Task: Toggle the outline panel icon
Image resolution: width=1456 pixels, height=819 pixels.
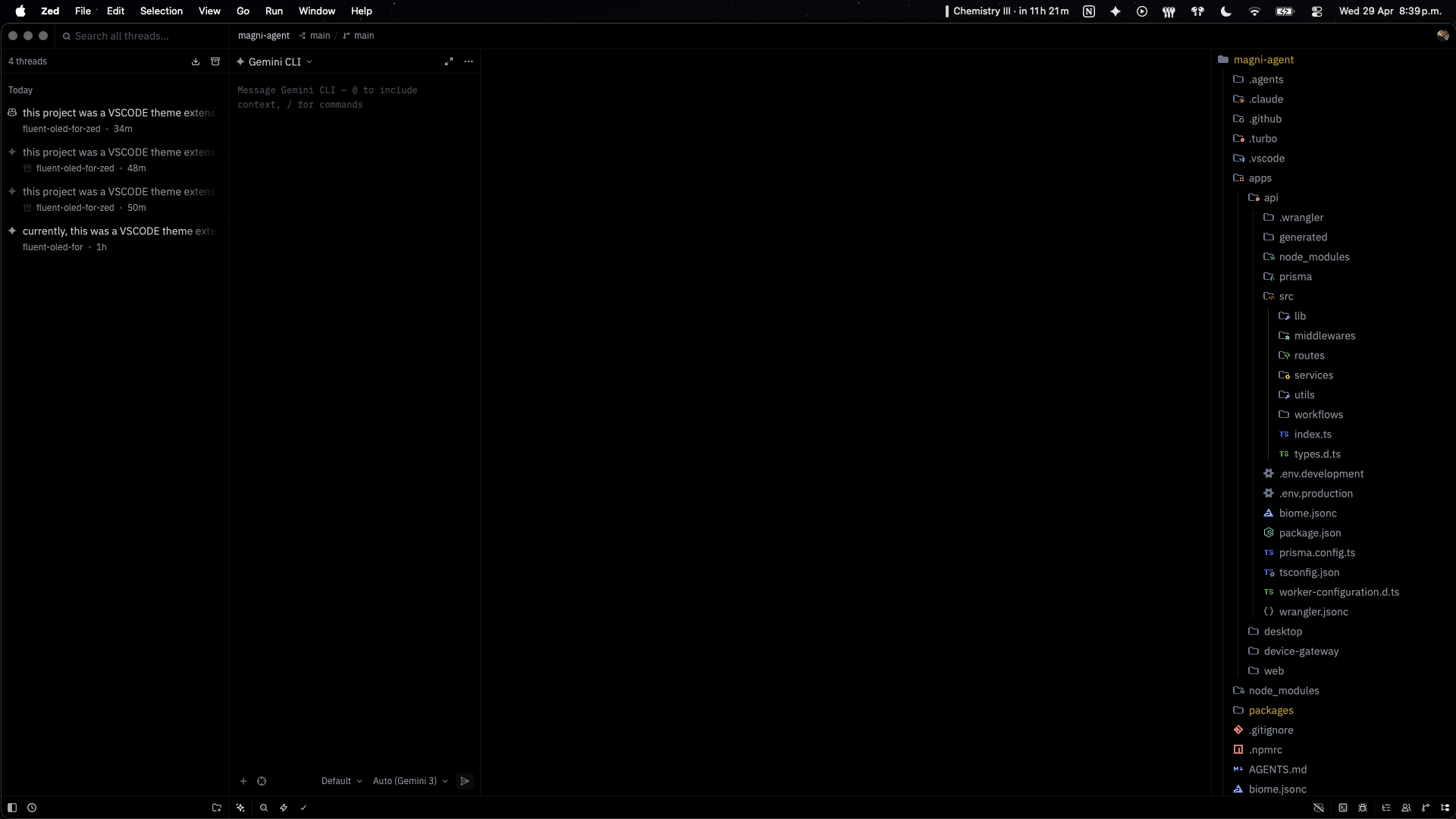Action: 1386,808
